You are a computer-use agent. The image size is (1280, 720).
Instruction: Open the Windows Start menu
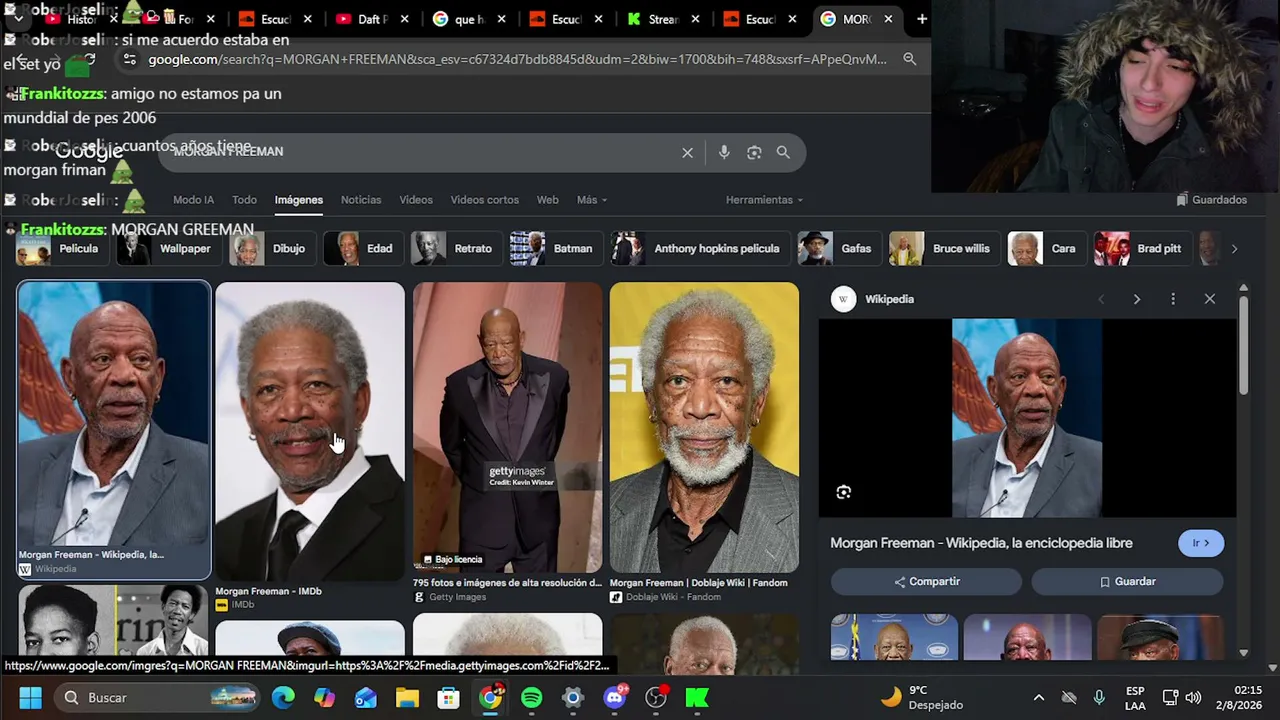30,697
